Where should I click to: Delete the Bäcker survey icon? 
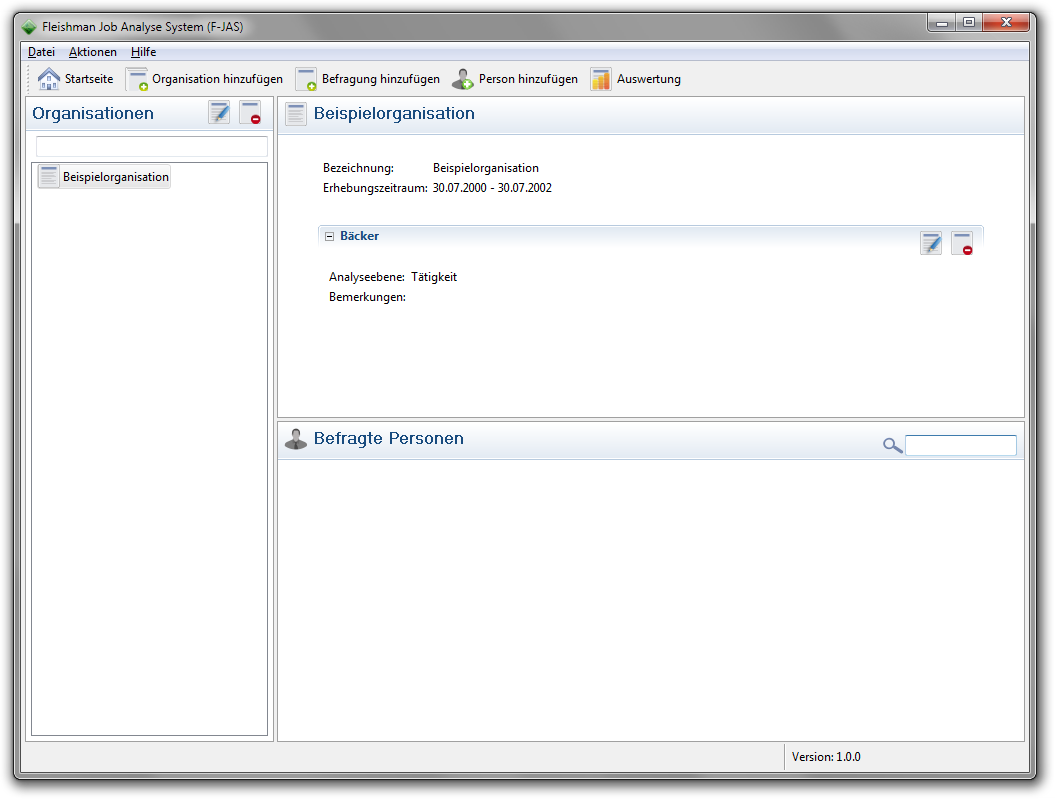[x=962, y=243]
